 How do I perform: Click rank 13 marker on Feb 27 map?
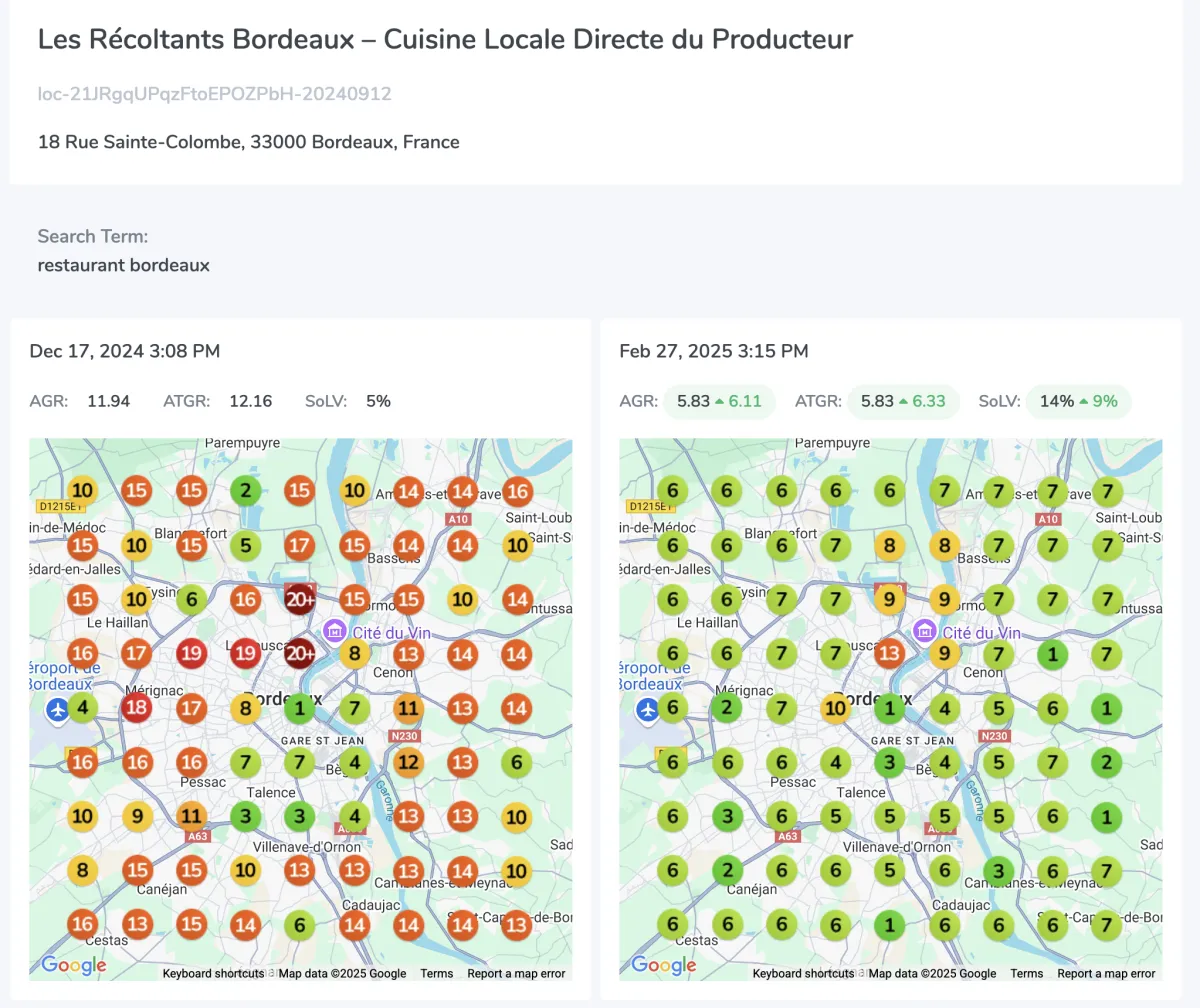(890, 654)
